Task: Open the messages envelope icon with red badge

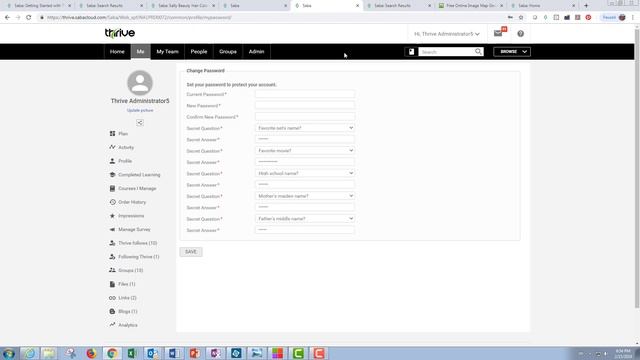Action: pos(499,33)
